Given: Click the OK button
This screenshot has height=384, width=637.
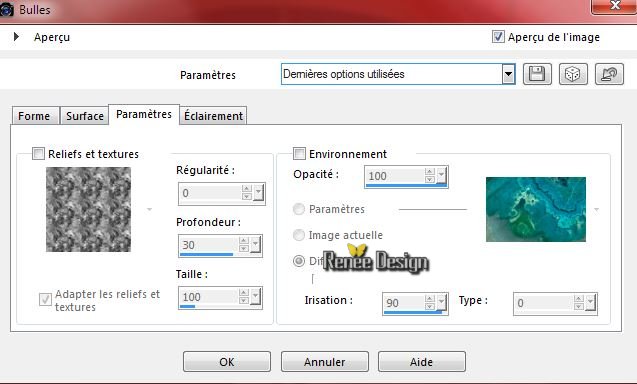Looking at the screenshot, I should pyautogui.click(x=227, y=362).
